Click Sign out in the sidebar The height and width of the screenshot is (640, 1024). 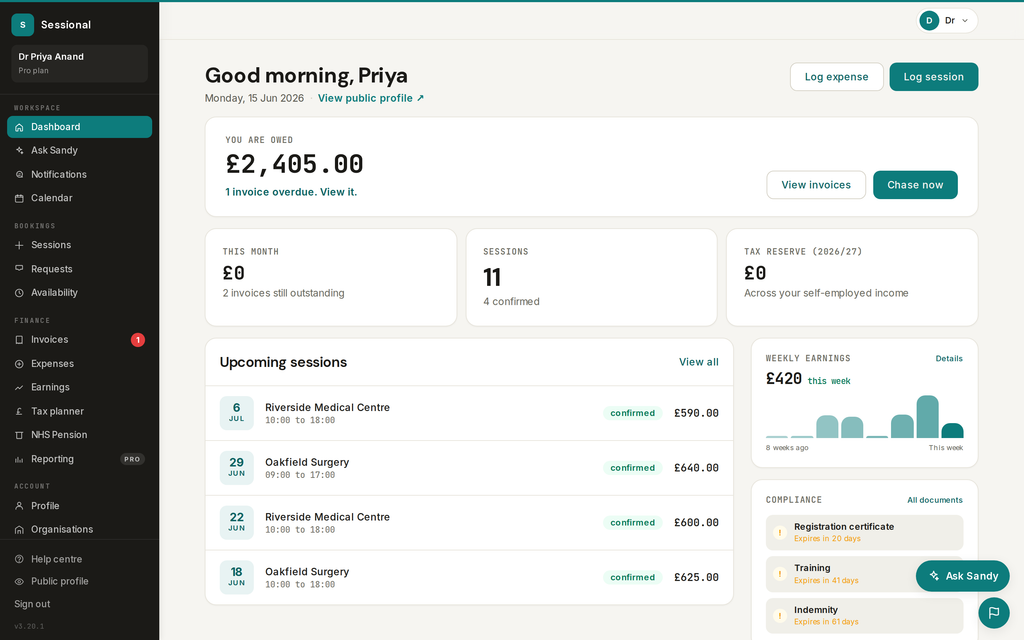pos(33,604)
